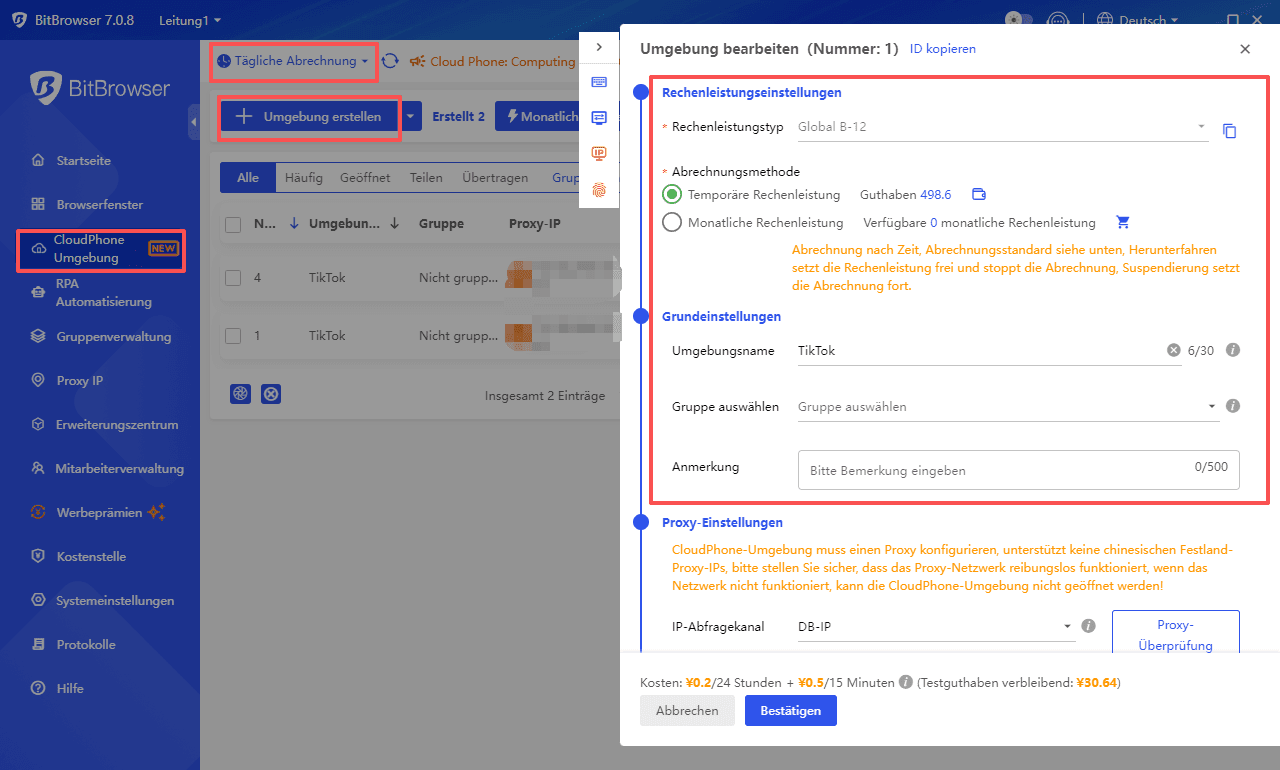Switch to the Geöffnet tab
Image resolution: width=1280 pixels, height=770 pixels.
(365, 177)
